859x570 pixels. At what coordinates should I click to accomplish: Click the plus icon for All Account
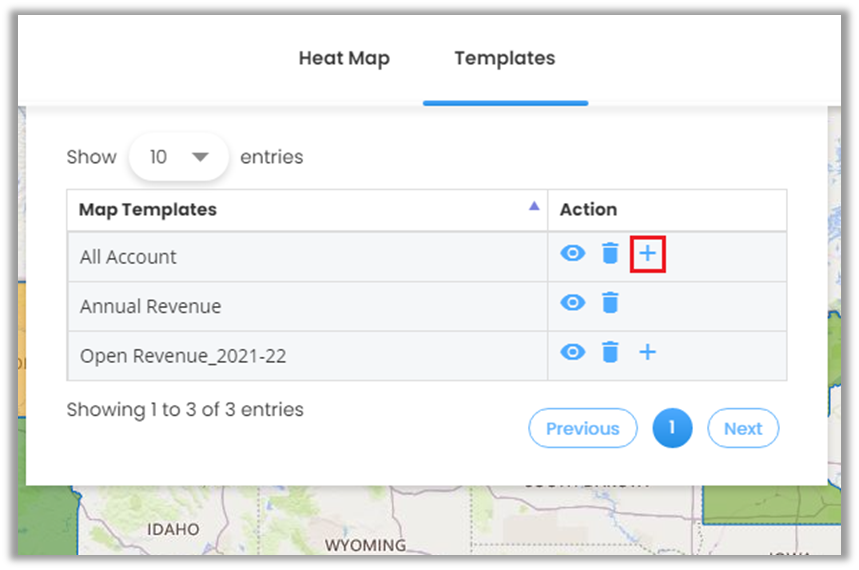[x=648, y=255]
